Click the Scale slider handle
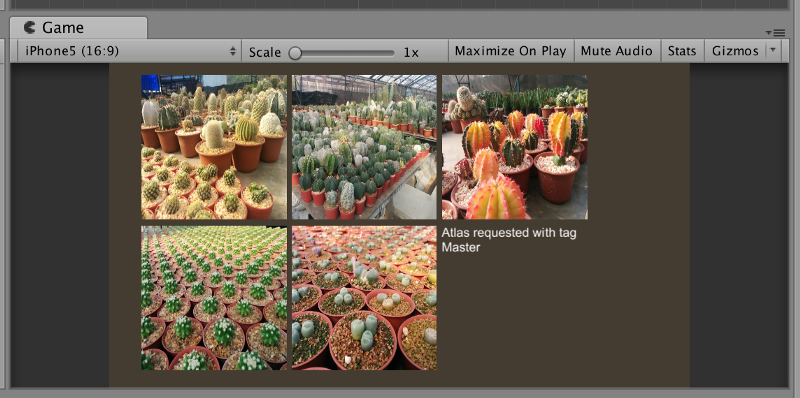Viewport: 800px width, 398px height. 295,53
